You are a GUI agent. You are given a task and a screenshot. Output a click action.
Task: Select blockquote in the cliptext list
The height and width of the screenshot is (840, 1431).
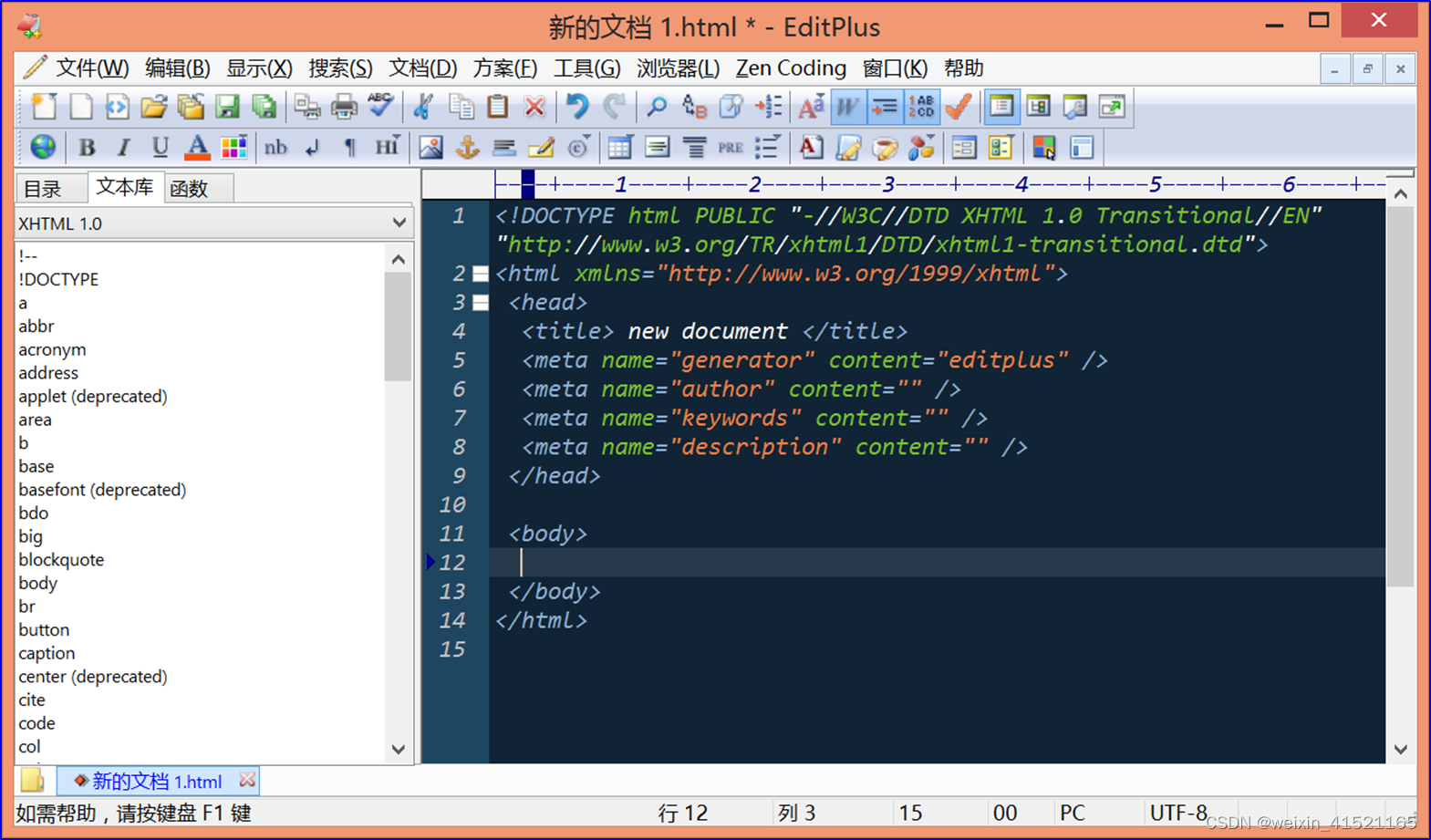[61, 560]
